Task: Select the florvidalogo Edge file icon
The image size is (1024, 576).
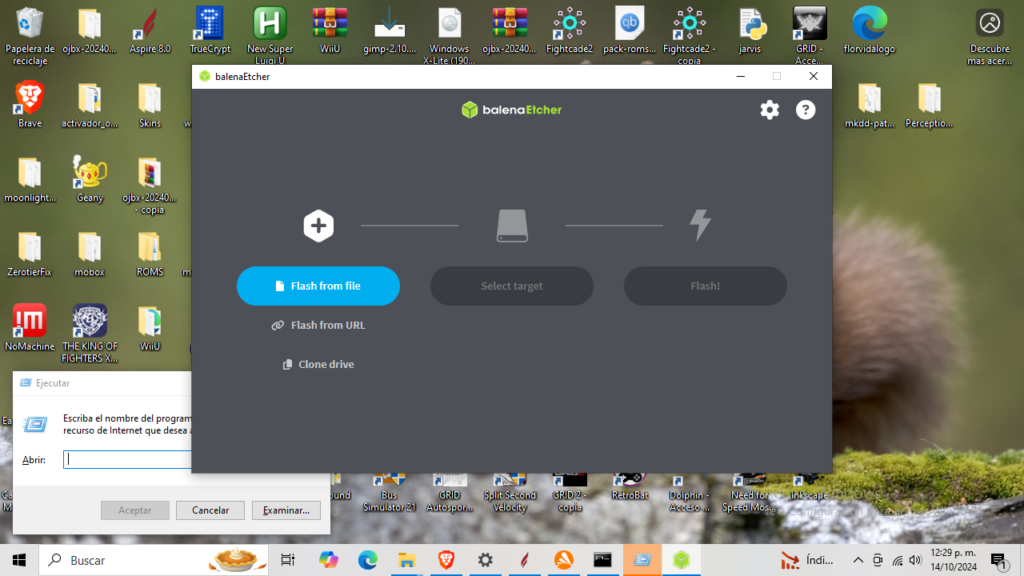Action: click(x=869, y=31)
